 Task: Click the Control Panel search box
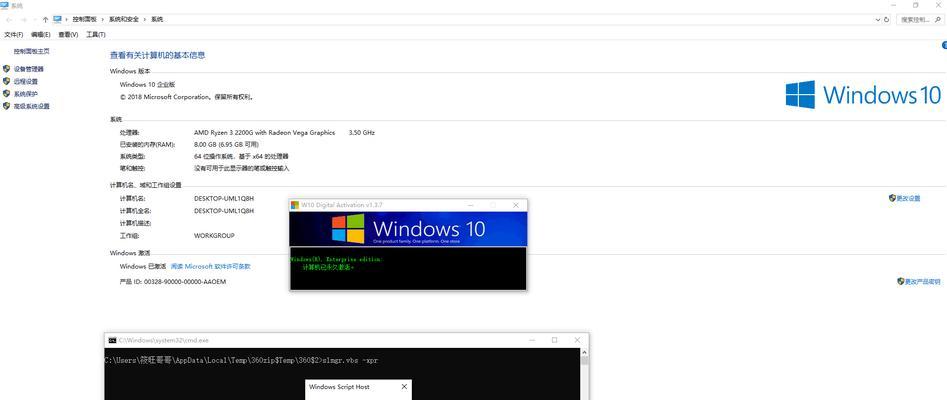(x=920, y=19)
